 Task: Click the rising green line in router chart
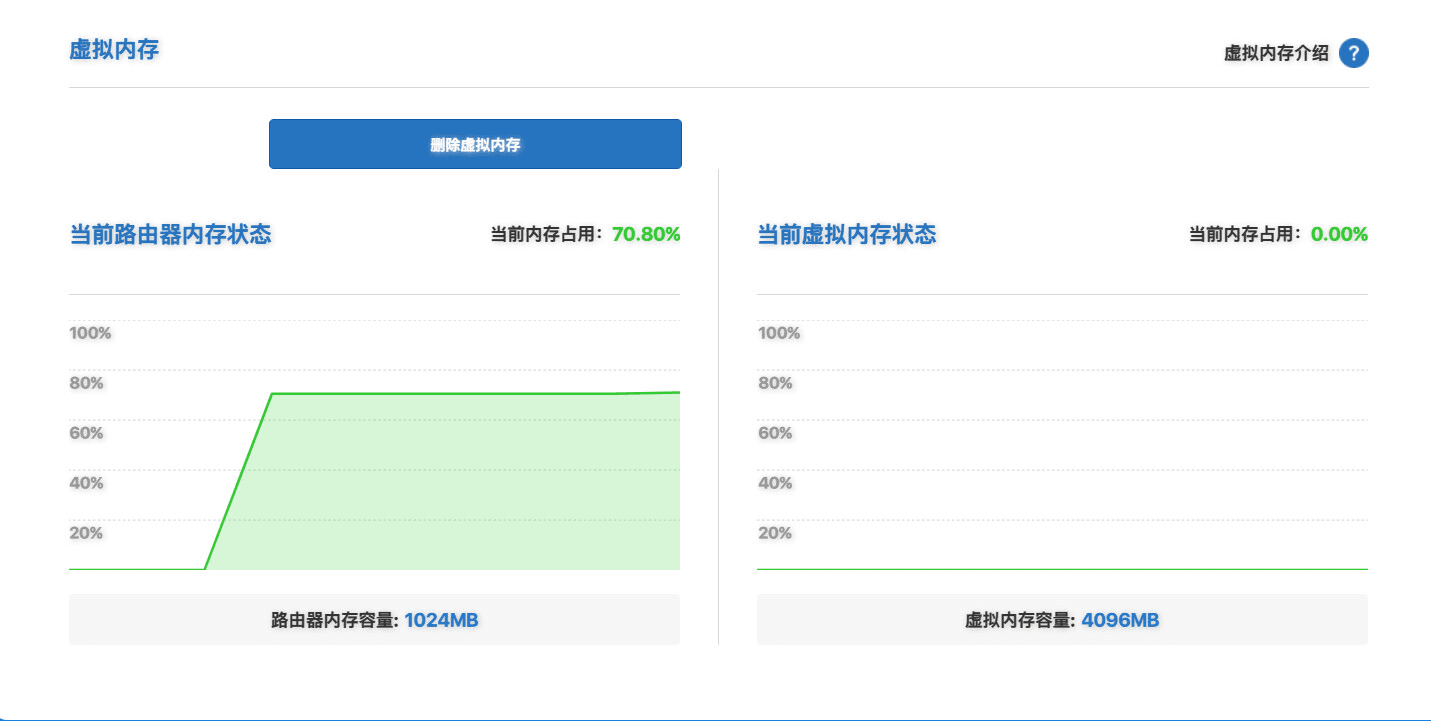point(238,482)
